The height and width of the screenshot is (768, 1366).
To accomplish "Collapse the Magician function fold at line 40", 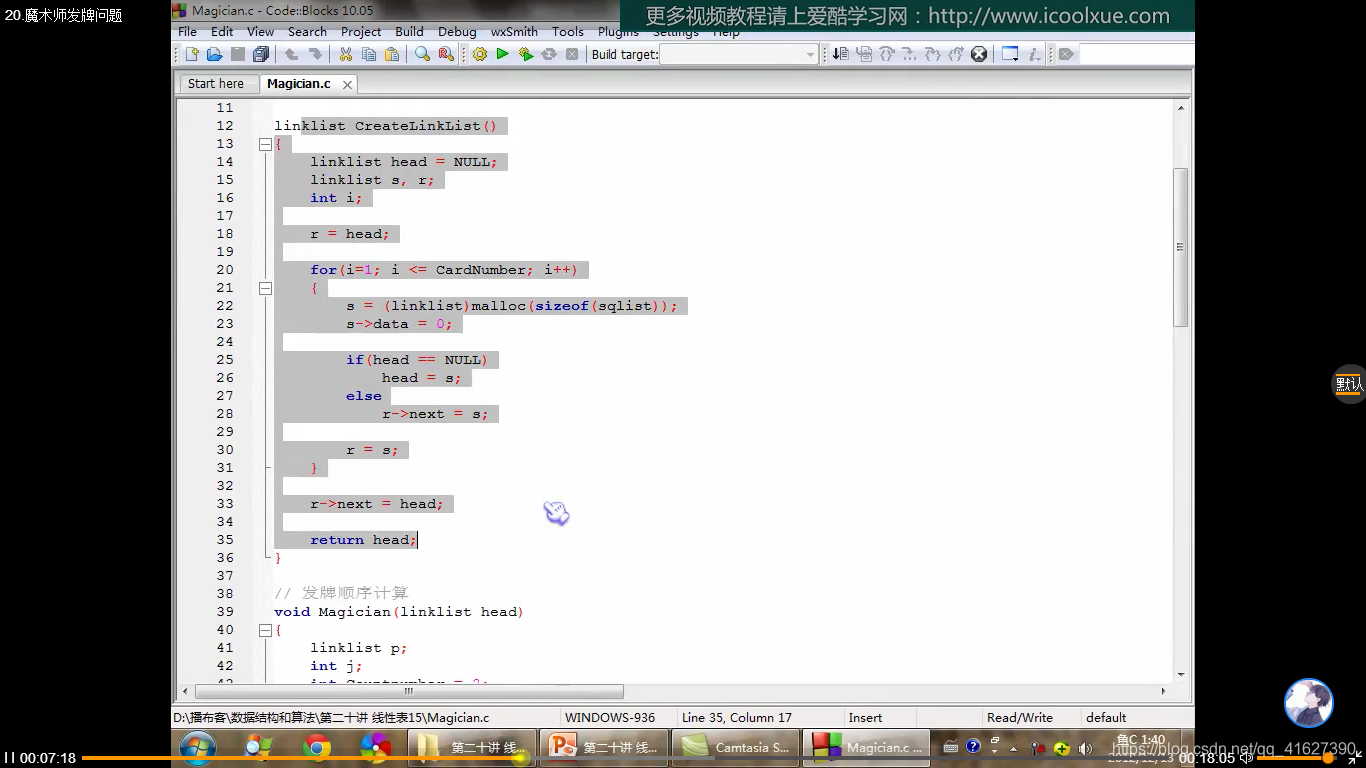I will tap(265, 630).
